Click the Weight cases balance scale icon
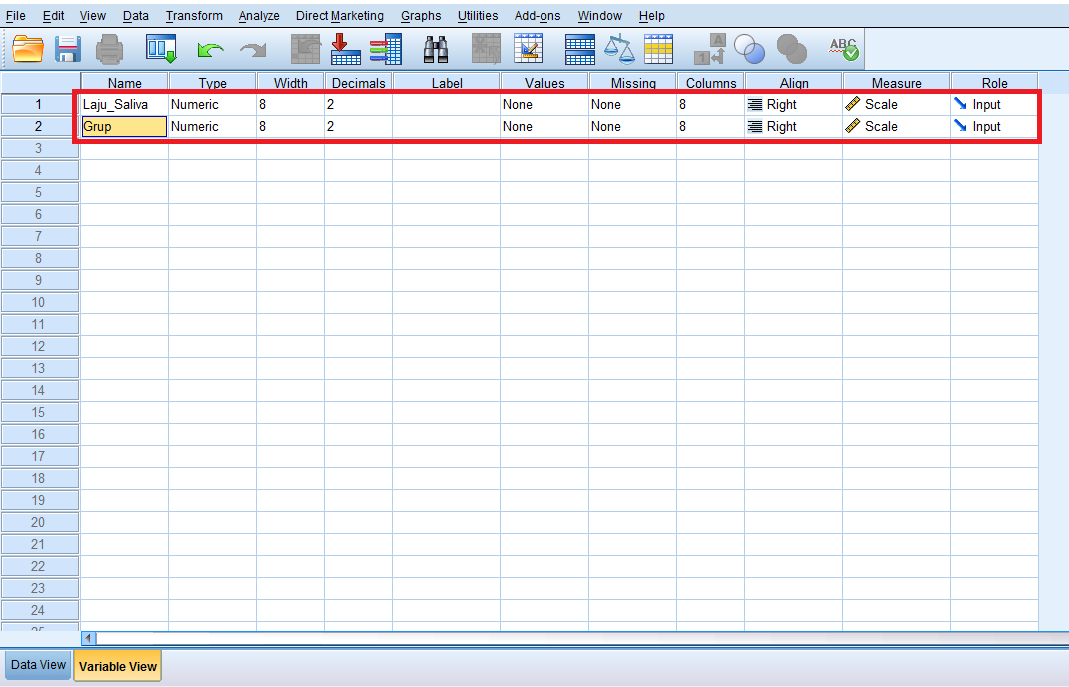Viewport: 1069px width, 687px height. click(619, 48)
